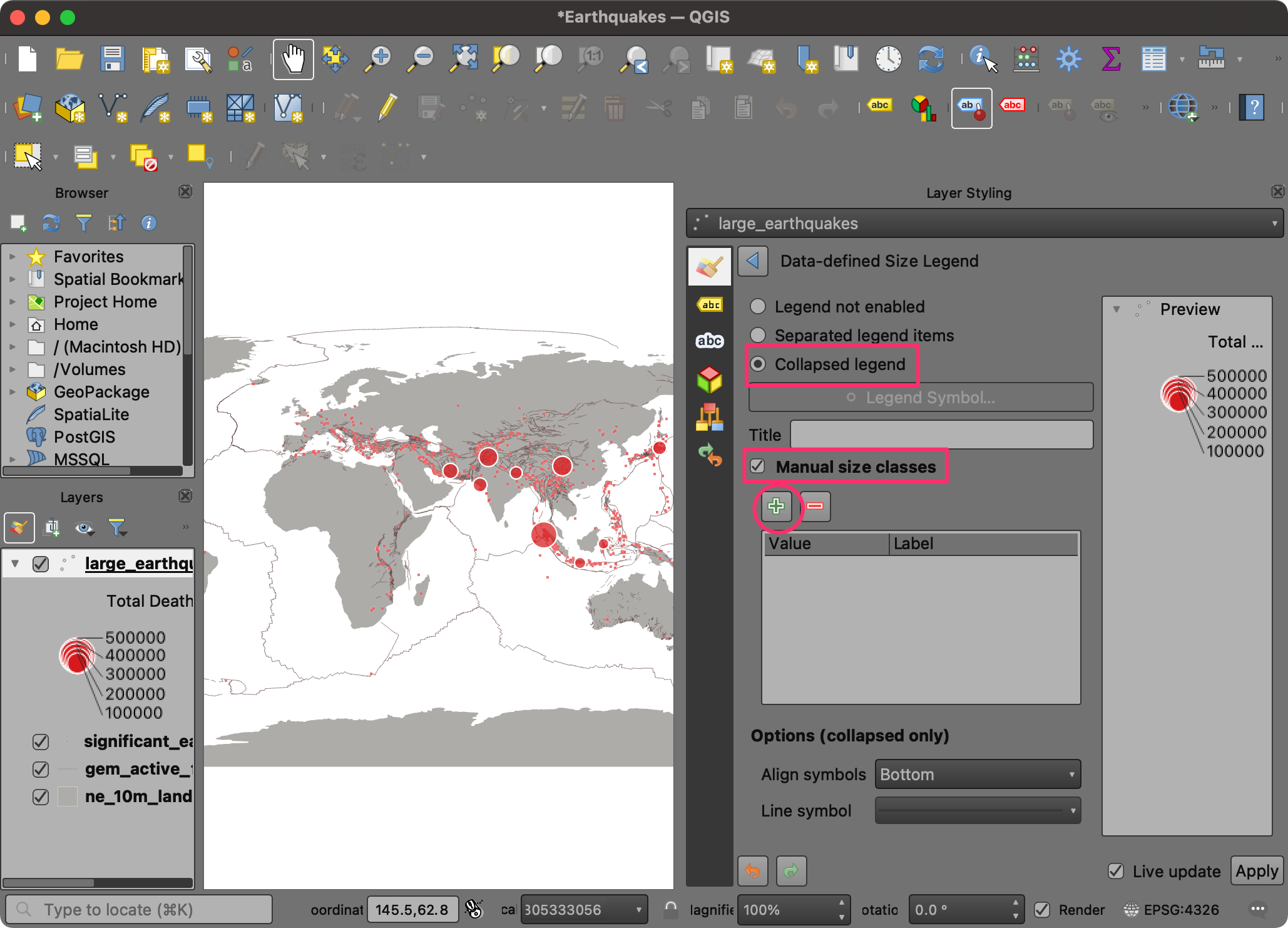This screenshot has height=928, width=1288.
Task: Click the Legend Symbol button
Action: click(x=920, y=398)
